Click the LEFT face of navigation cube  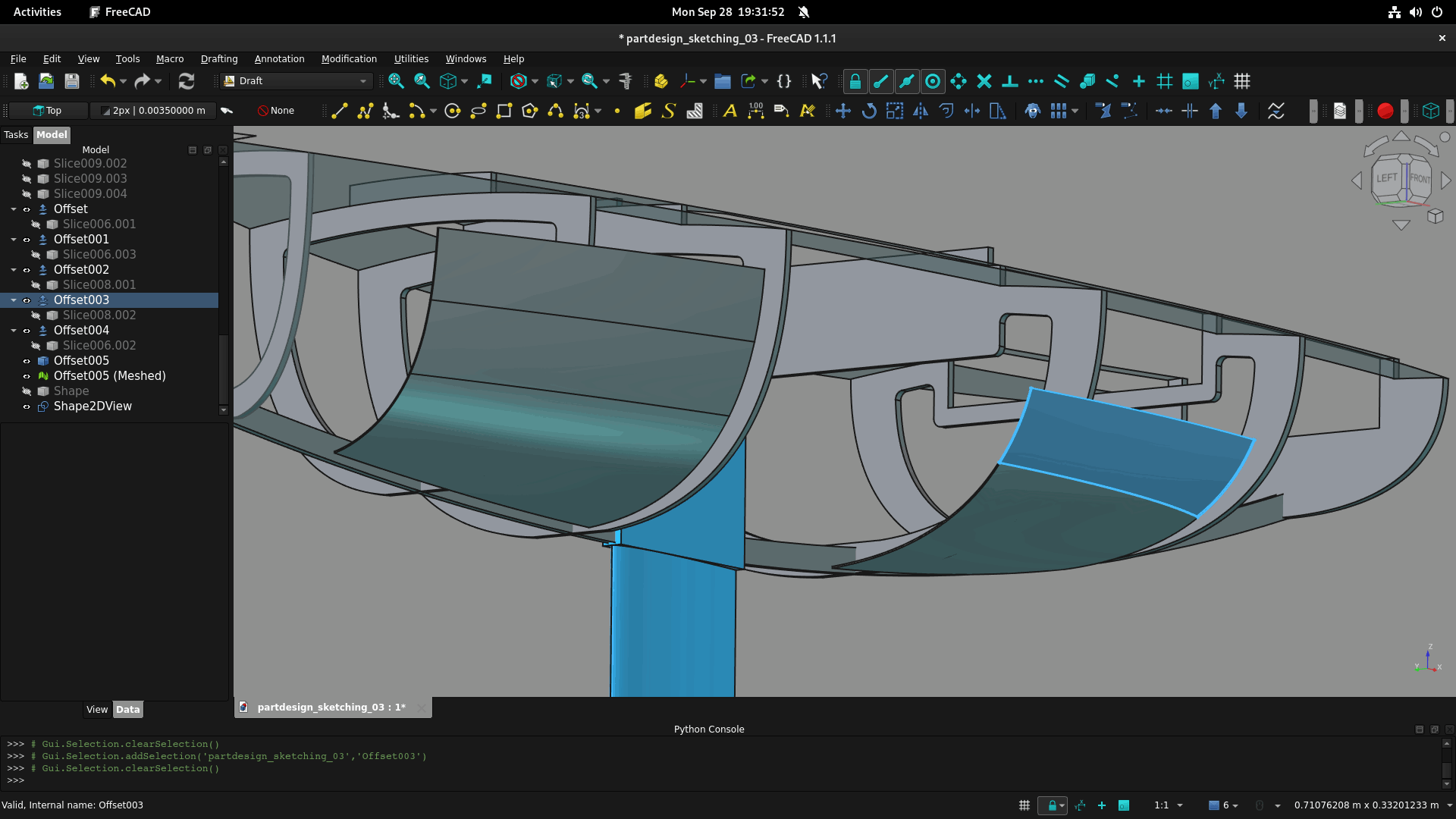(x=1386, y=178)
